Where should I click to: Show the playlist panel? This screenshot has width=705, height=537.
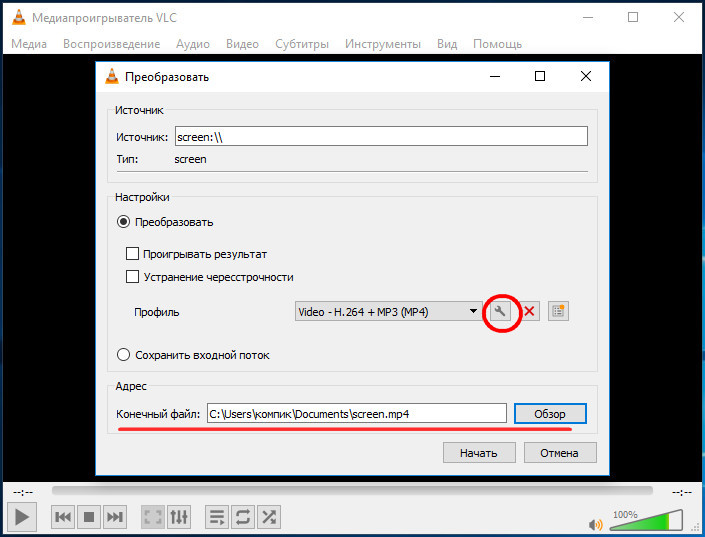point(217,517)
